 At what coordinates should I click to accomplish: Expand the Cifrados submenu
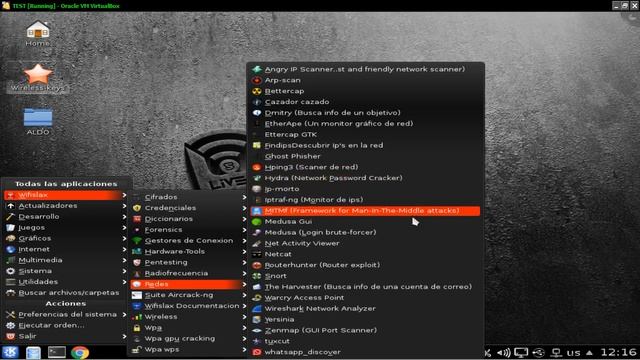pyautogui.click(x=189, y=197)
